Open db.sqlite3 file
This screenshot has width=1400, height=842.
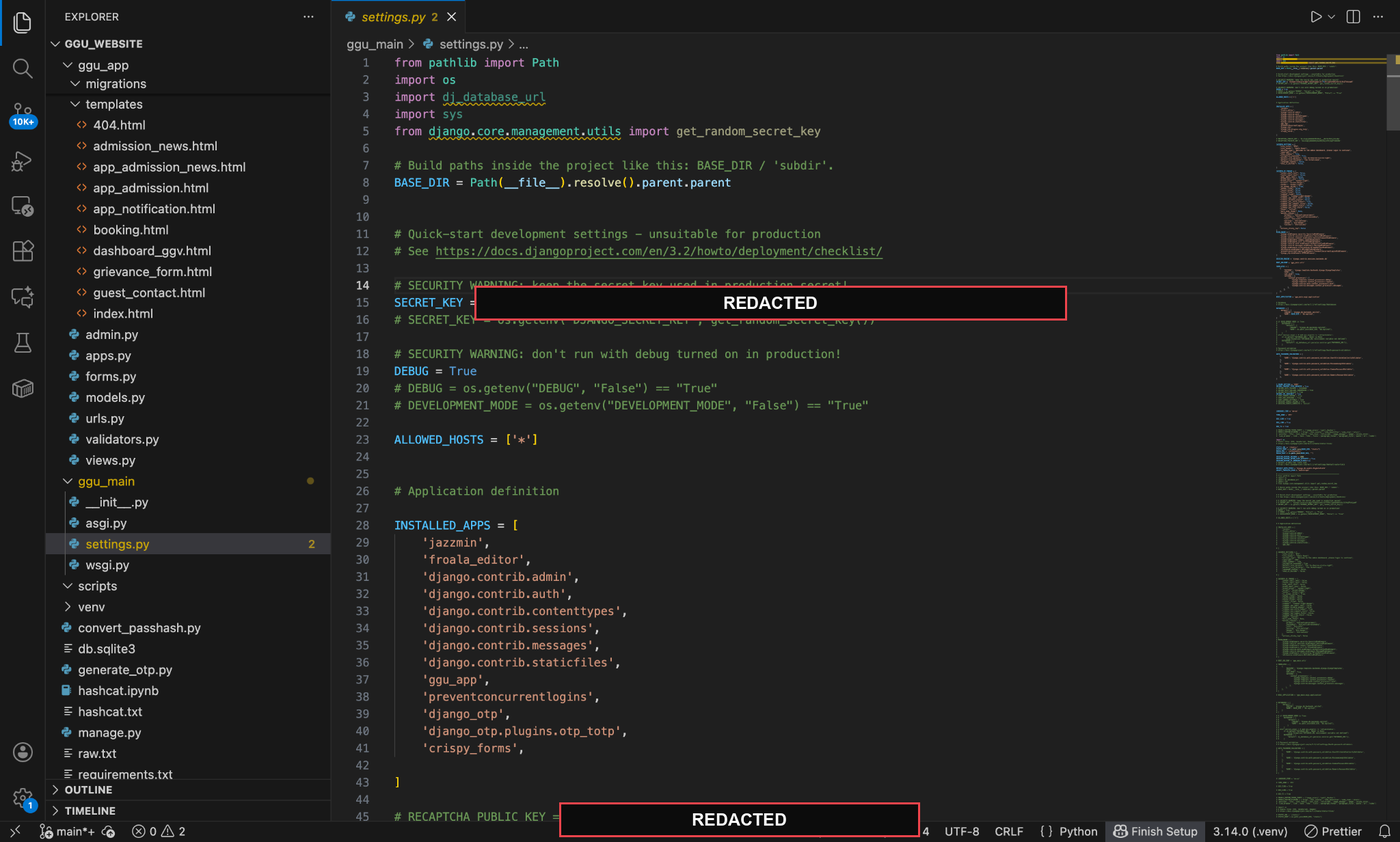(106, 649)
